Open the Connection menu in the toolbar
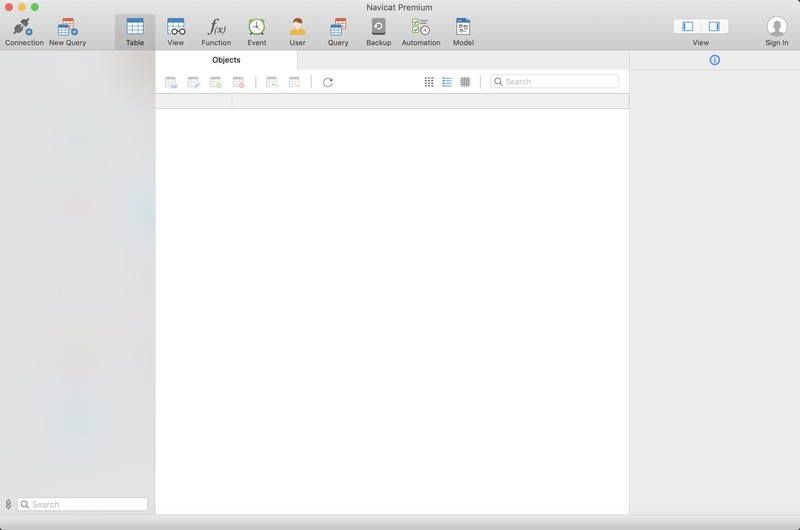 coord(24,32)
